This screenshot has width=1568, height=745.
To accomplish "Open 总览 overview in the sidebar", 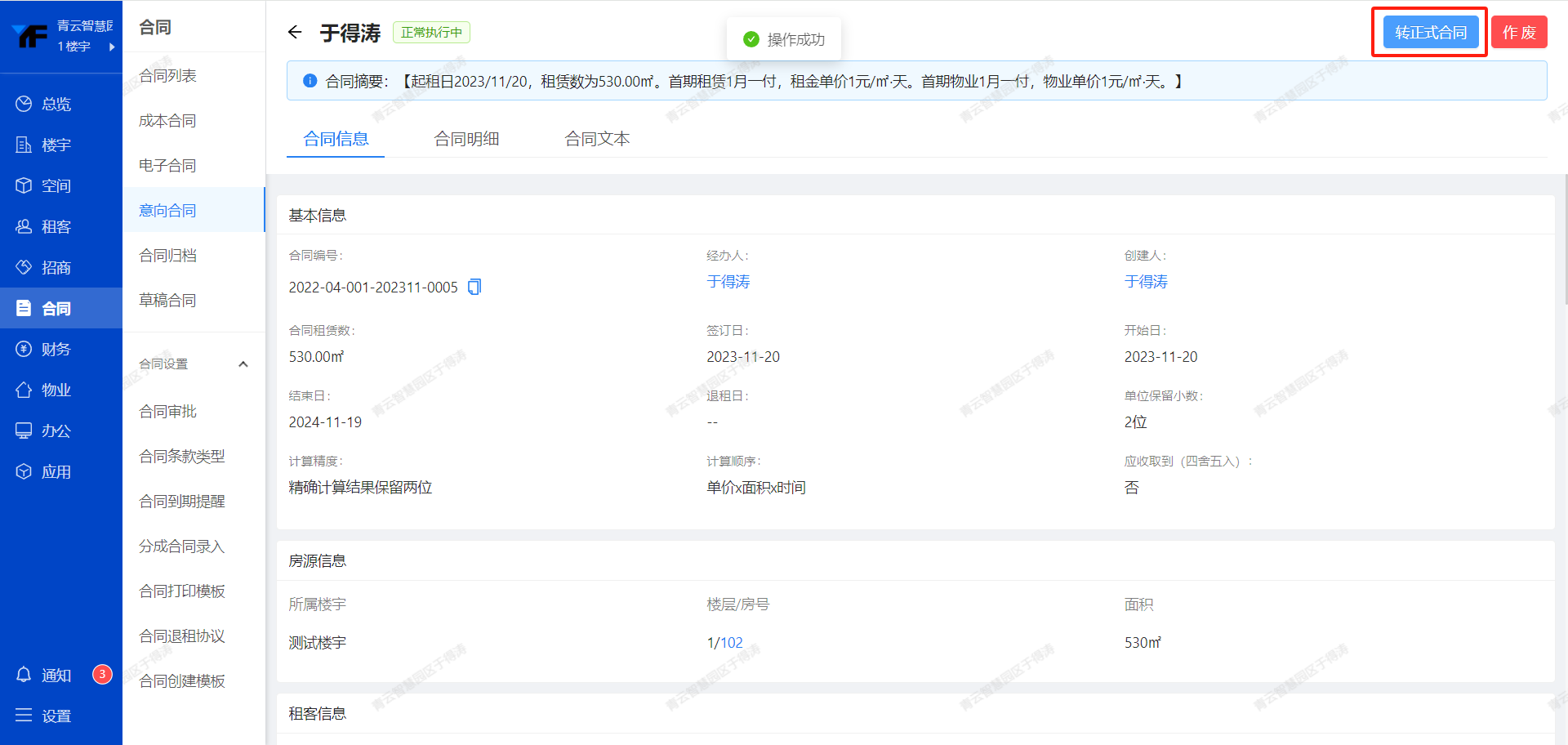I will click(x=56, y=104).
